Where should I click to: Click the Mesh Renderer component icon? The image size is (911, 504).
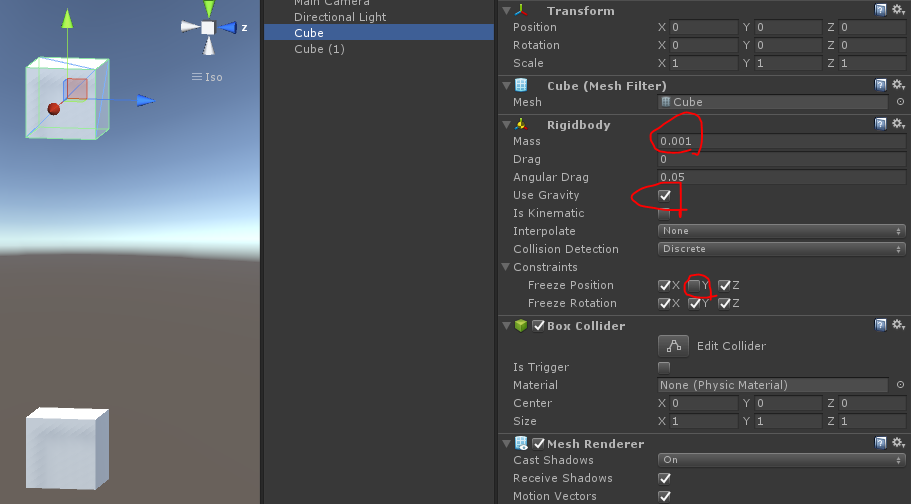click(521, 444)
